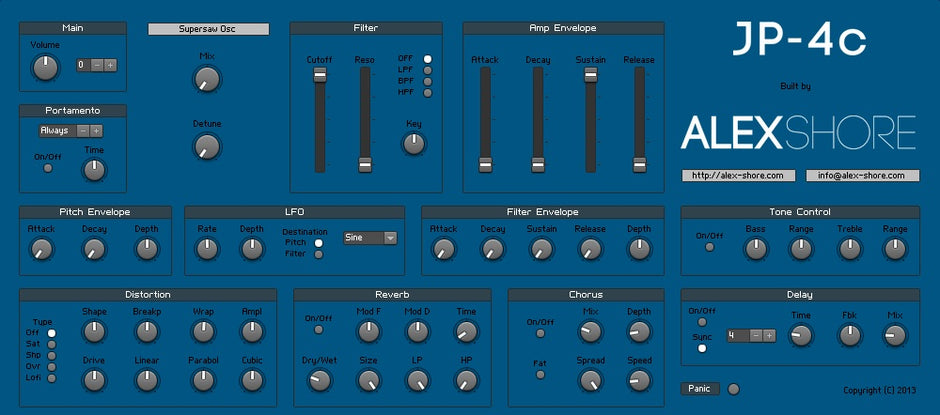Decrease the Main value with minus button
Screen dimensions: 940x415
(x=98, y=65)
